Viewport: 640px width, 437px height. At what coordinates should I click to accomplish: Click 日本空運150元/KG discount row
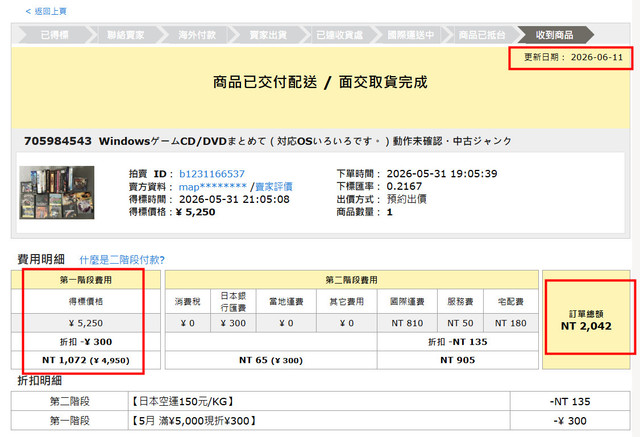320,402
